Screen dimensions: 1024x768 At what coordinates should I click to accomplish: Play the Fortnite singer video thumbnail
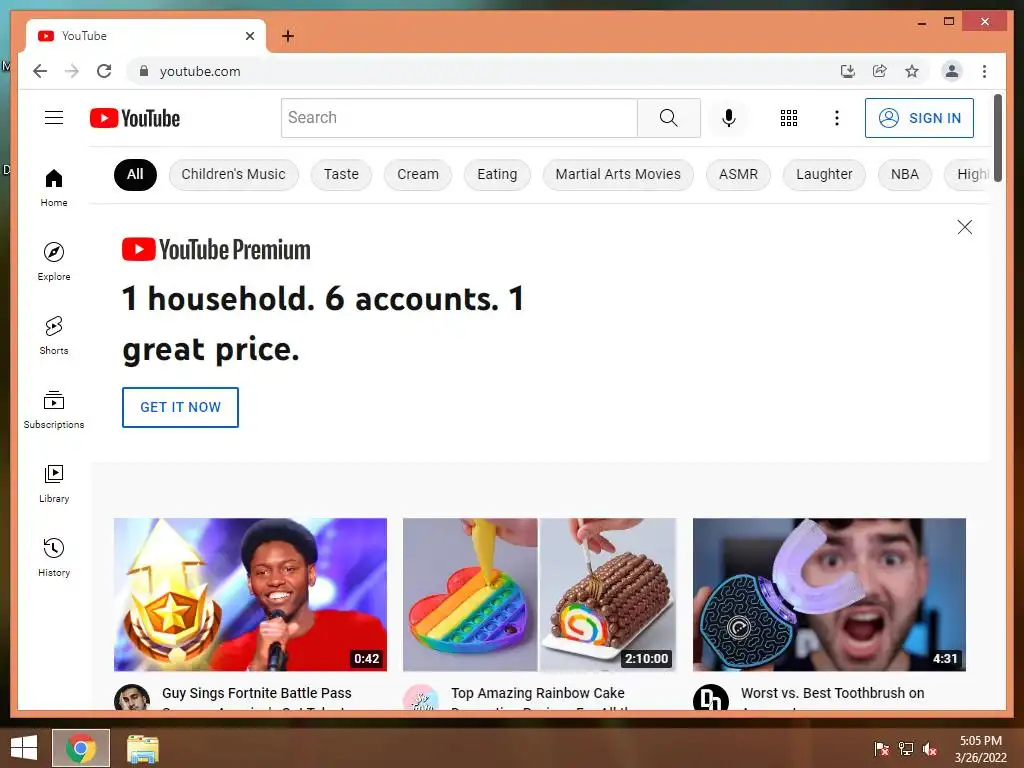250,594
